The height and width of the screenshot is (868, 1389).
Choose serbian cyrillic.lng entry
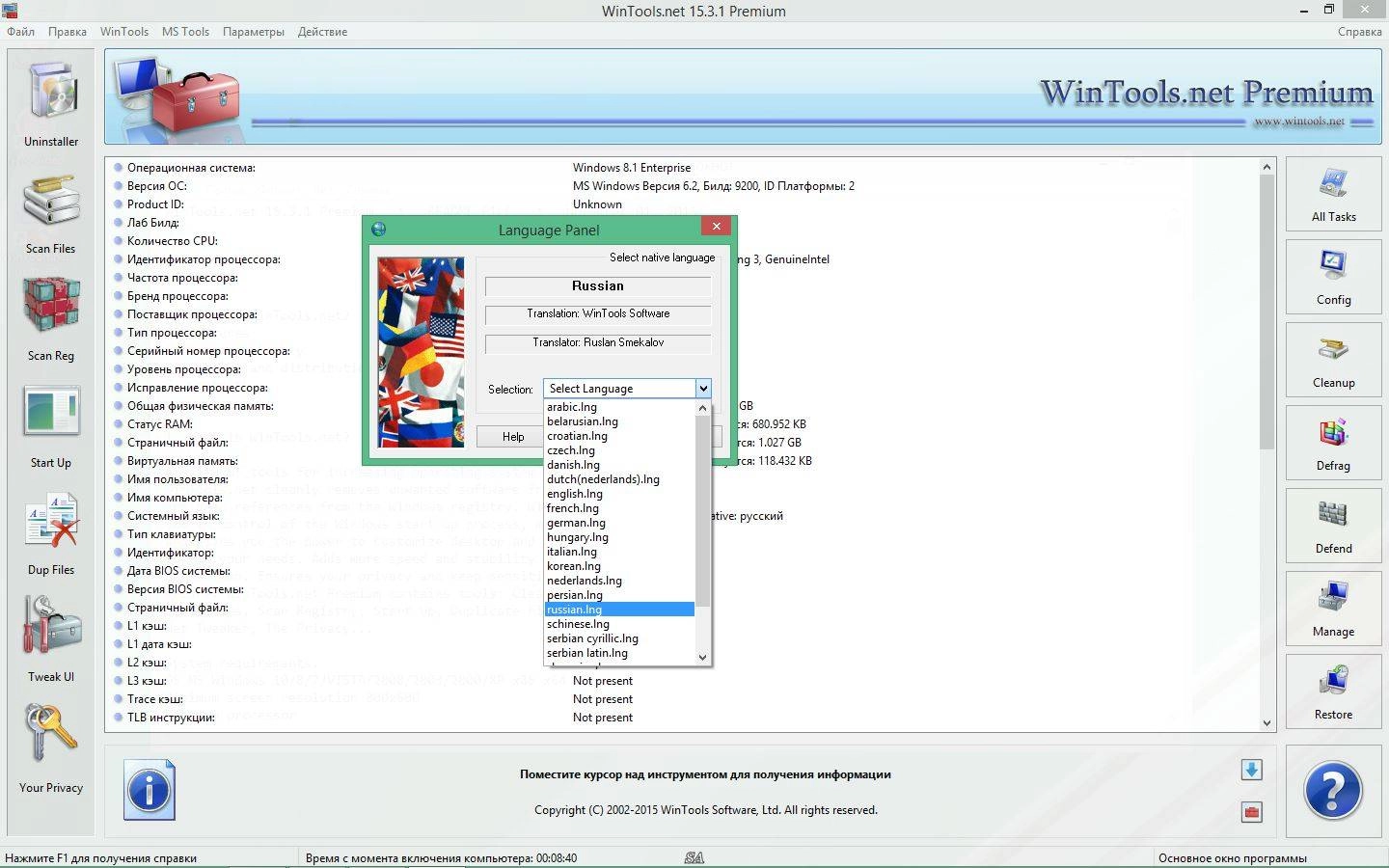point(619,638)
